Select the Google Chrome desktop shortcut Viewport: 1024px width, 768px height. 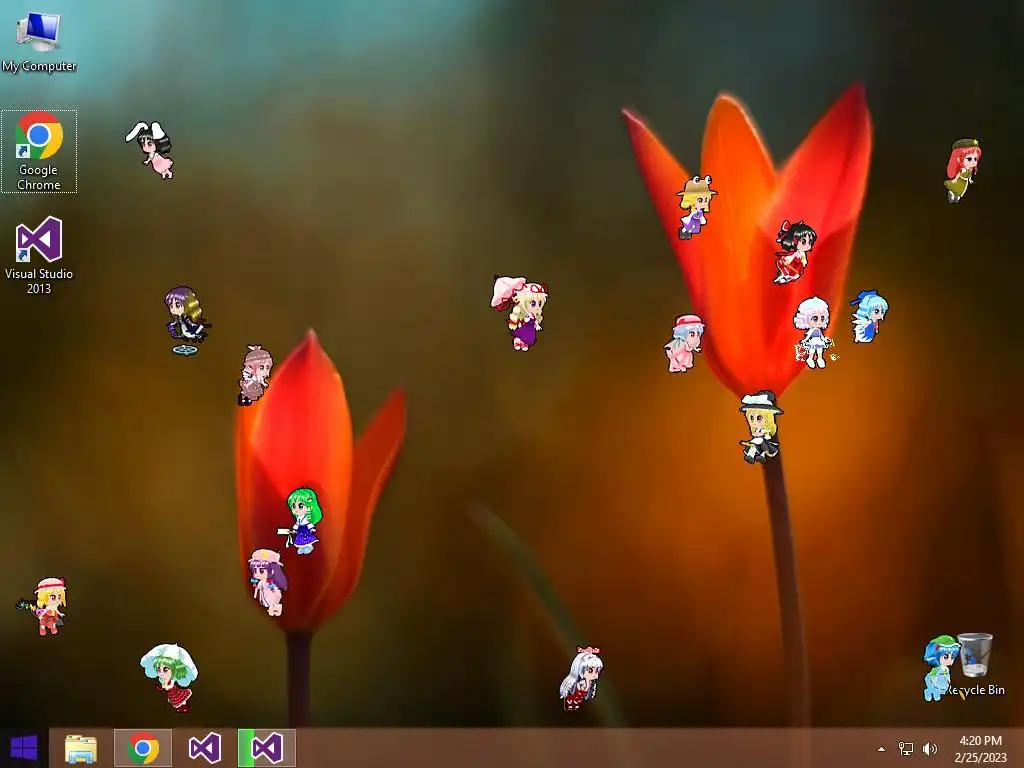coord(39,152)
